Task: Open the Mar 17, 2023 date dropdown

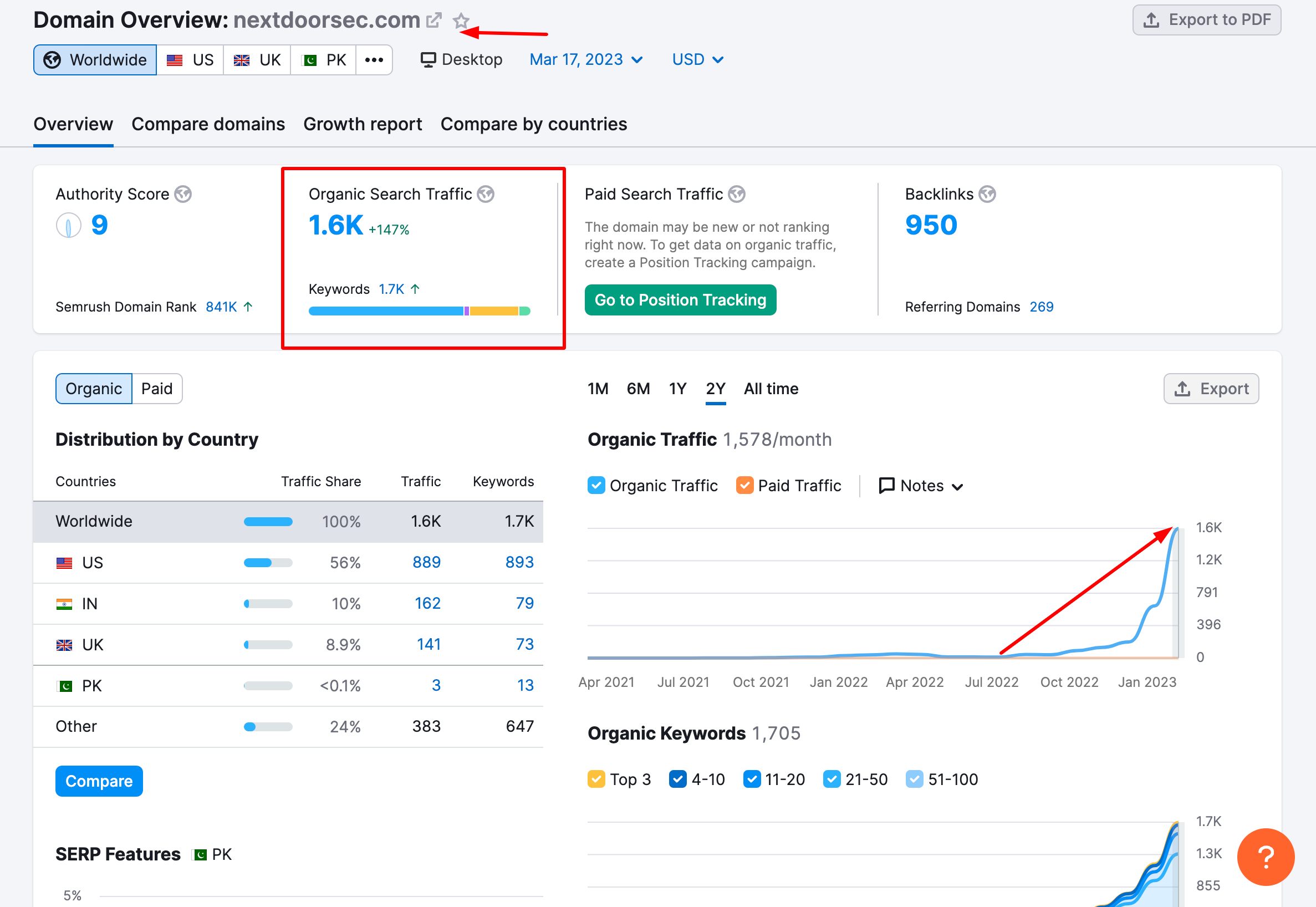Action: point(586,60)
